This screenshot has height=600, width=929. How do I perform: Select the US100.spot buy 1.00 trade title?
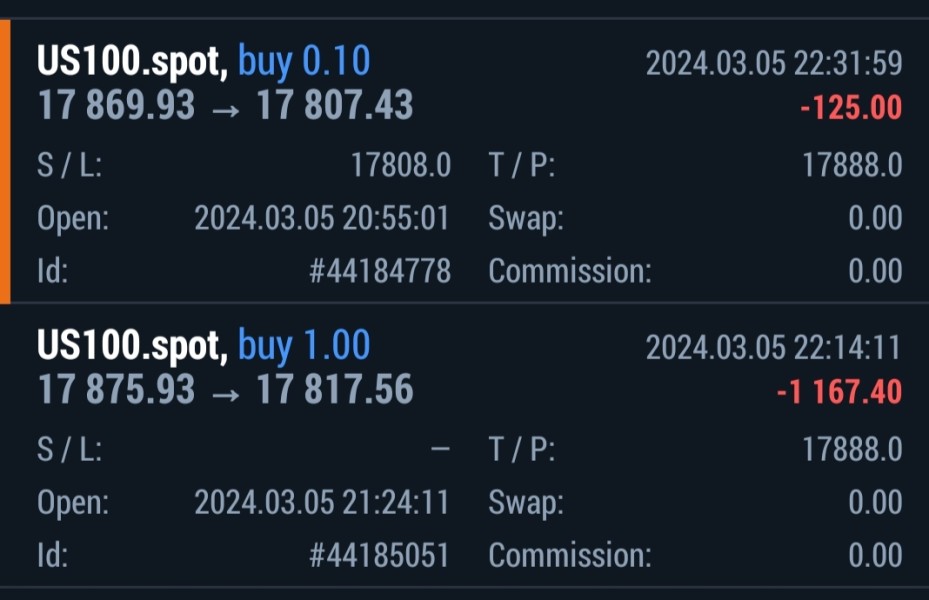pos(203,346)
